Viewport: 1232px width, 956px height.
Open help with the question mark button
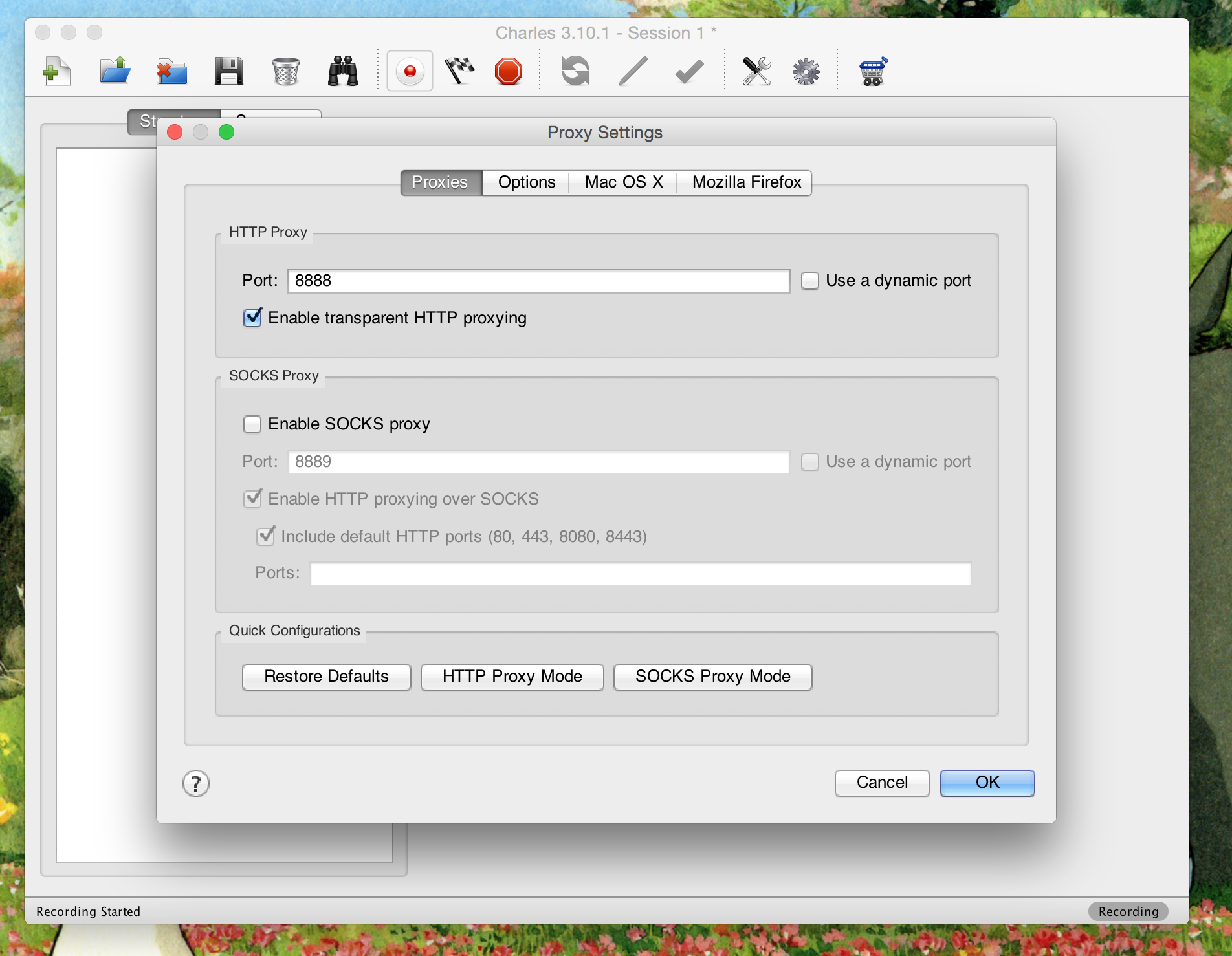(x=195, y=783)
